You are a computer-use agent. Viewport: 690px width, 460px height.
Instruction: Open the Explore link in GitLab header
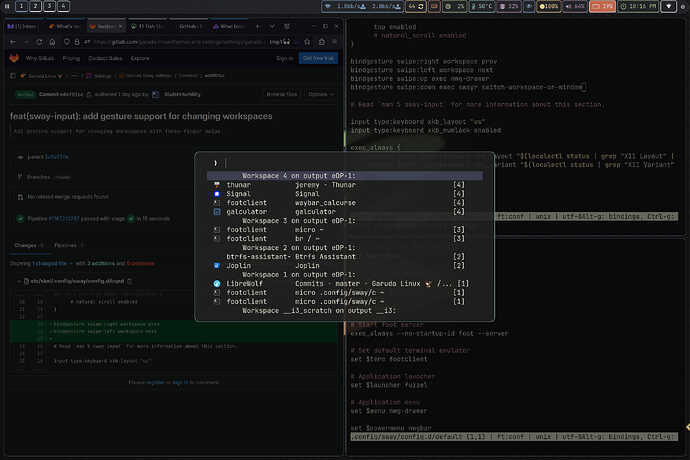(x=140, y=58)
